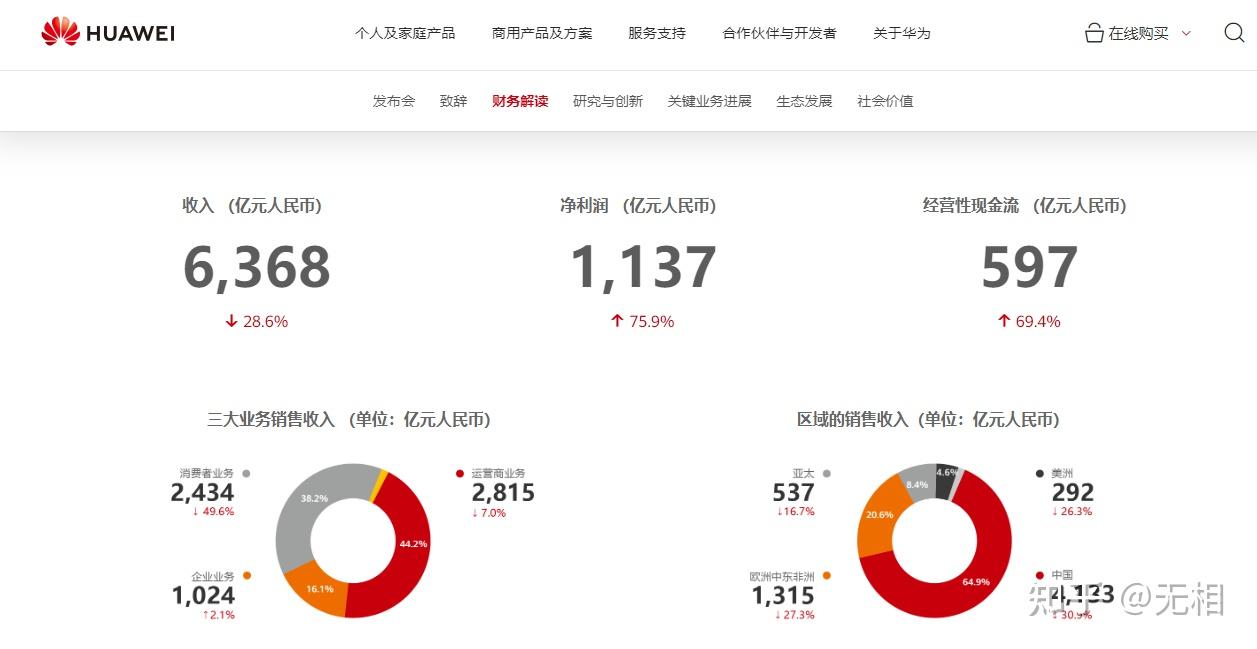Open 合作伙伴与开发者 menu

[779, 33]
